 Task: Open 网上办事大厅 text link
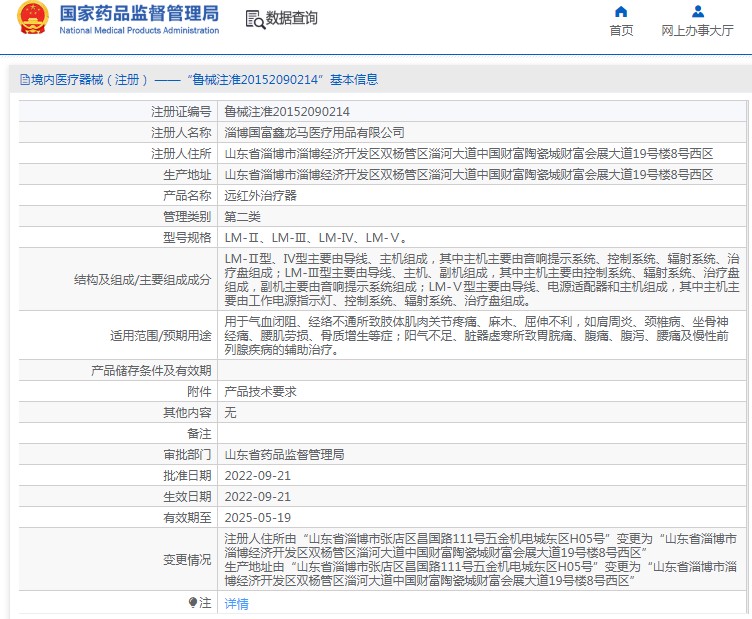[697, 31]
